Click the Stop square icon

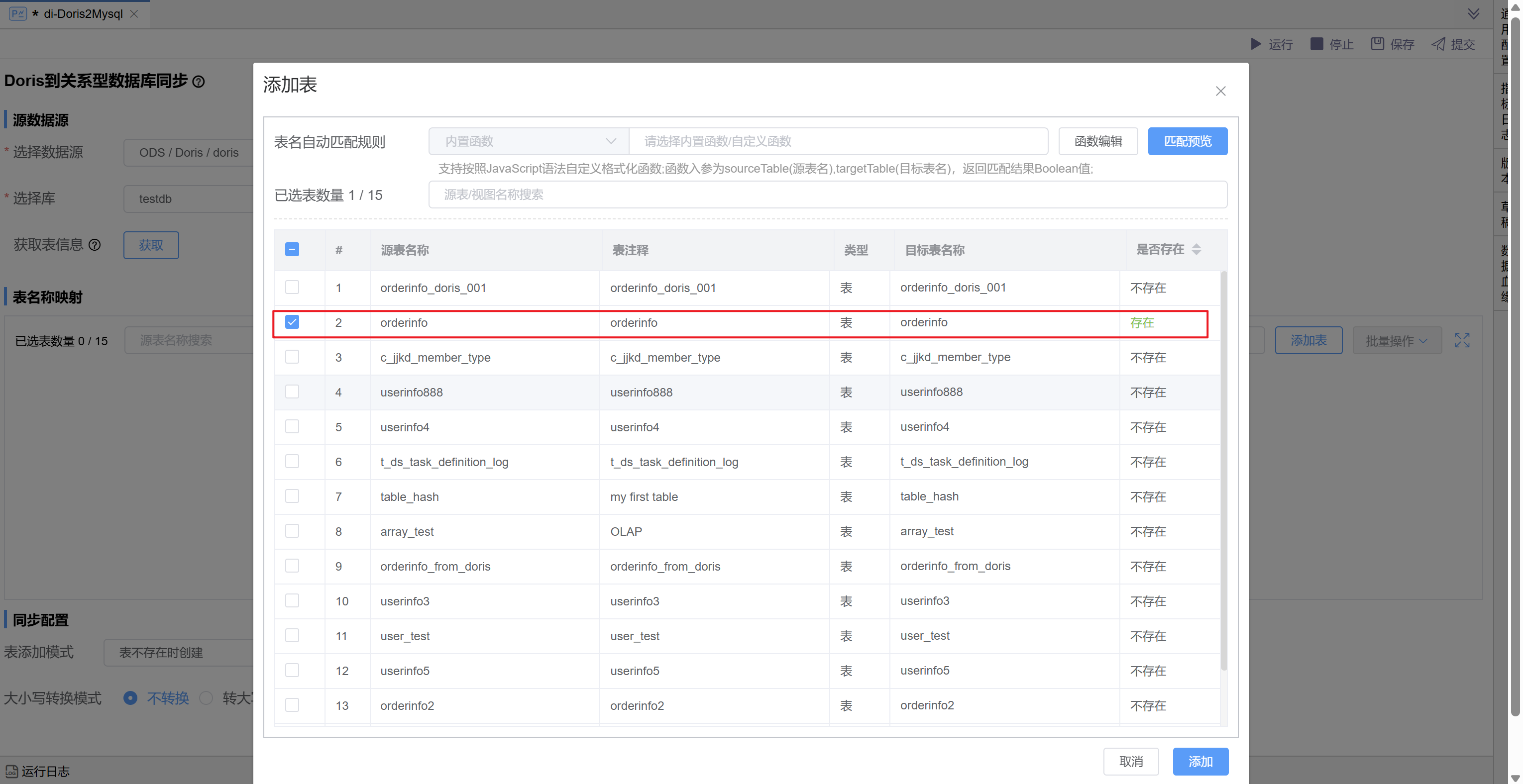1316,44
